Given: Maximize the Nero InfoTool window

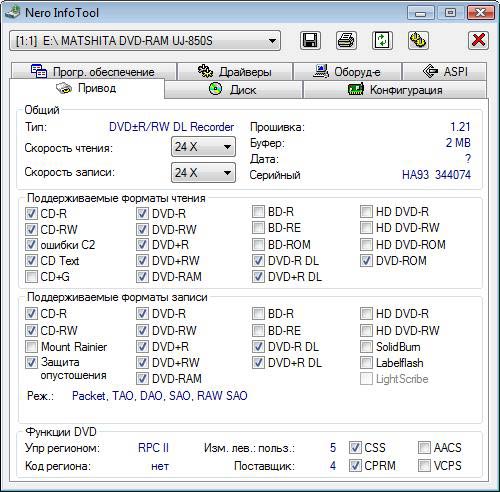Looking at the screenshot, I should [x=450, y=13].
